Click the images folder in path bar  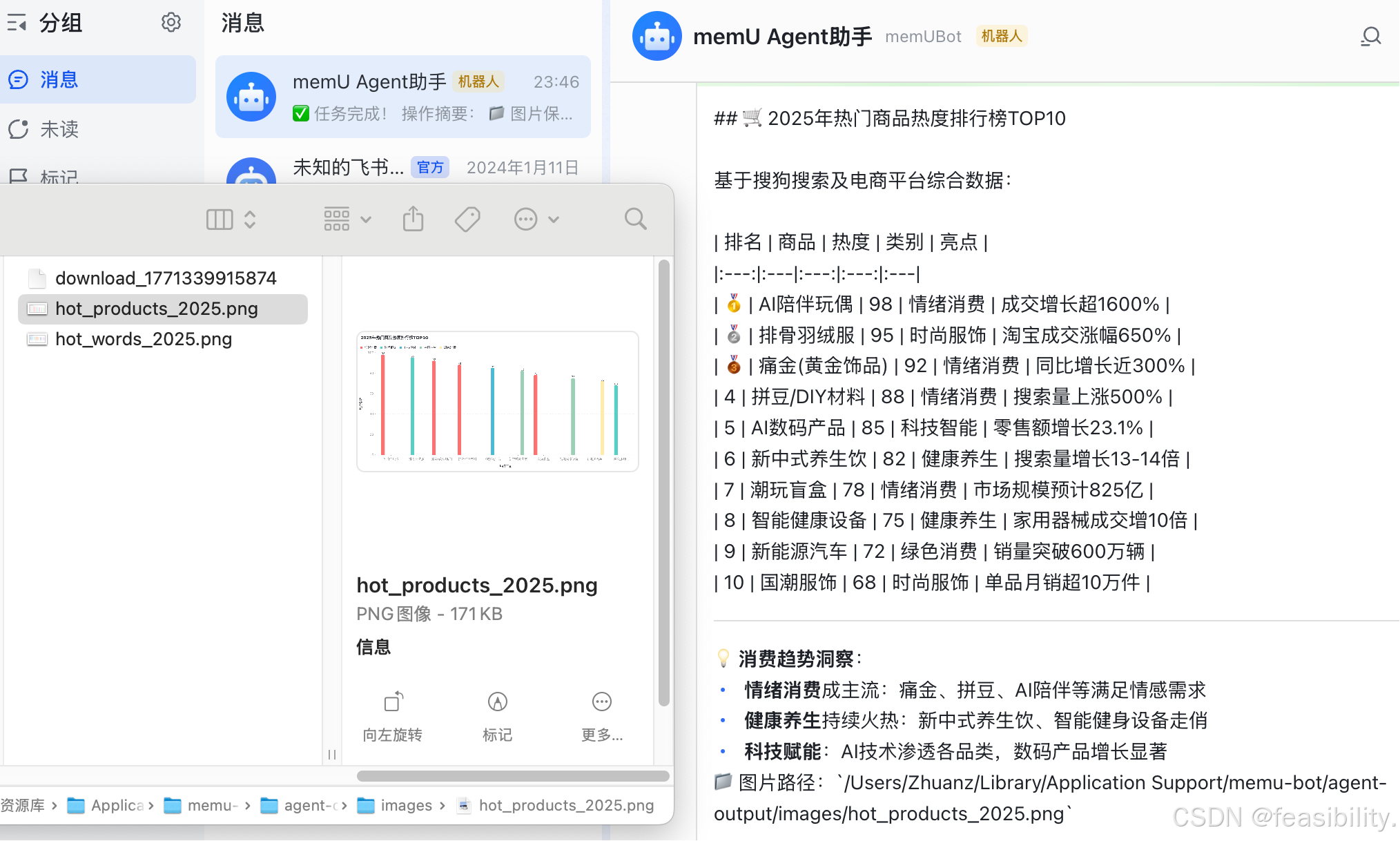pyautogui.click(x=406, y=805)
